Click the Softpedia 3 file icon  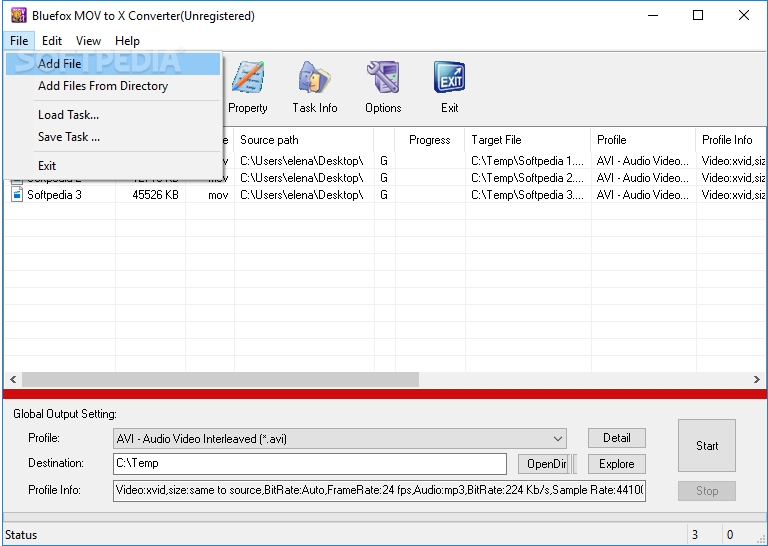pyautogui.click(x=17, y=195)
